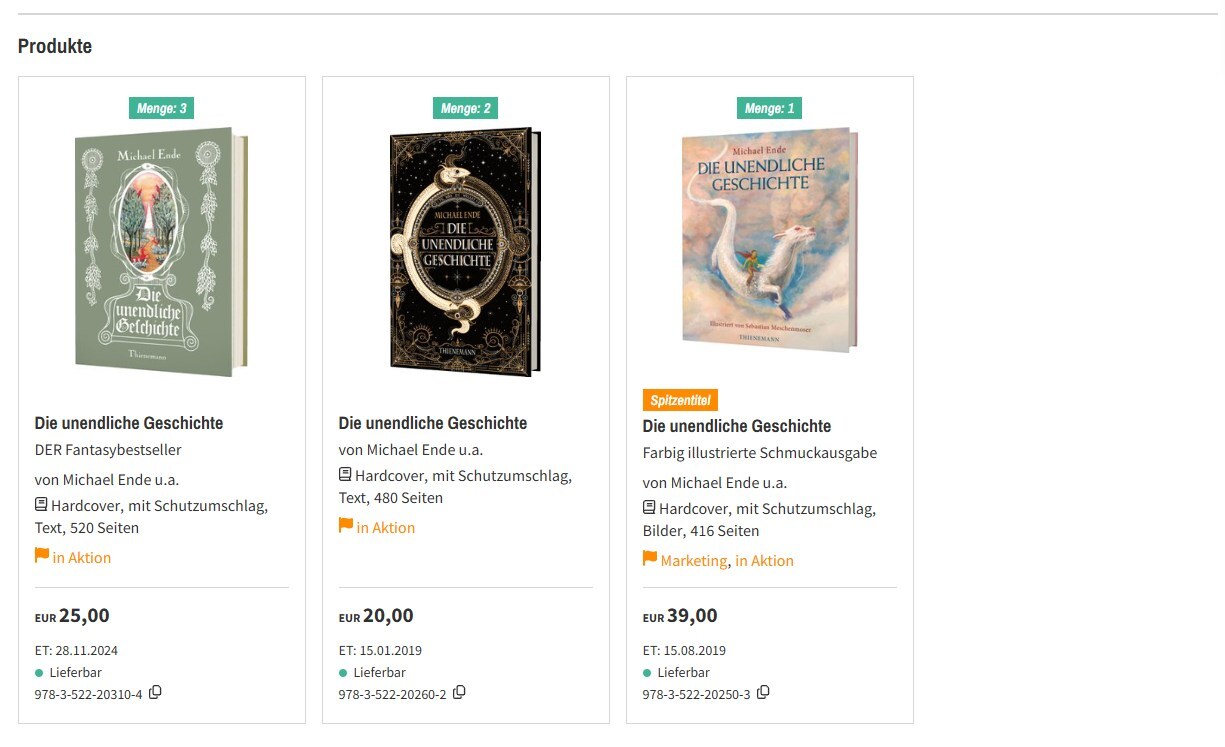Click "in Aktion" on the 520 Seiten book
The height and width of the screenshot is (747, 1225).
tap(82, 558)
